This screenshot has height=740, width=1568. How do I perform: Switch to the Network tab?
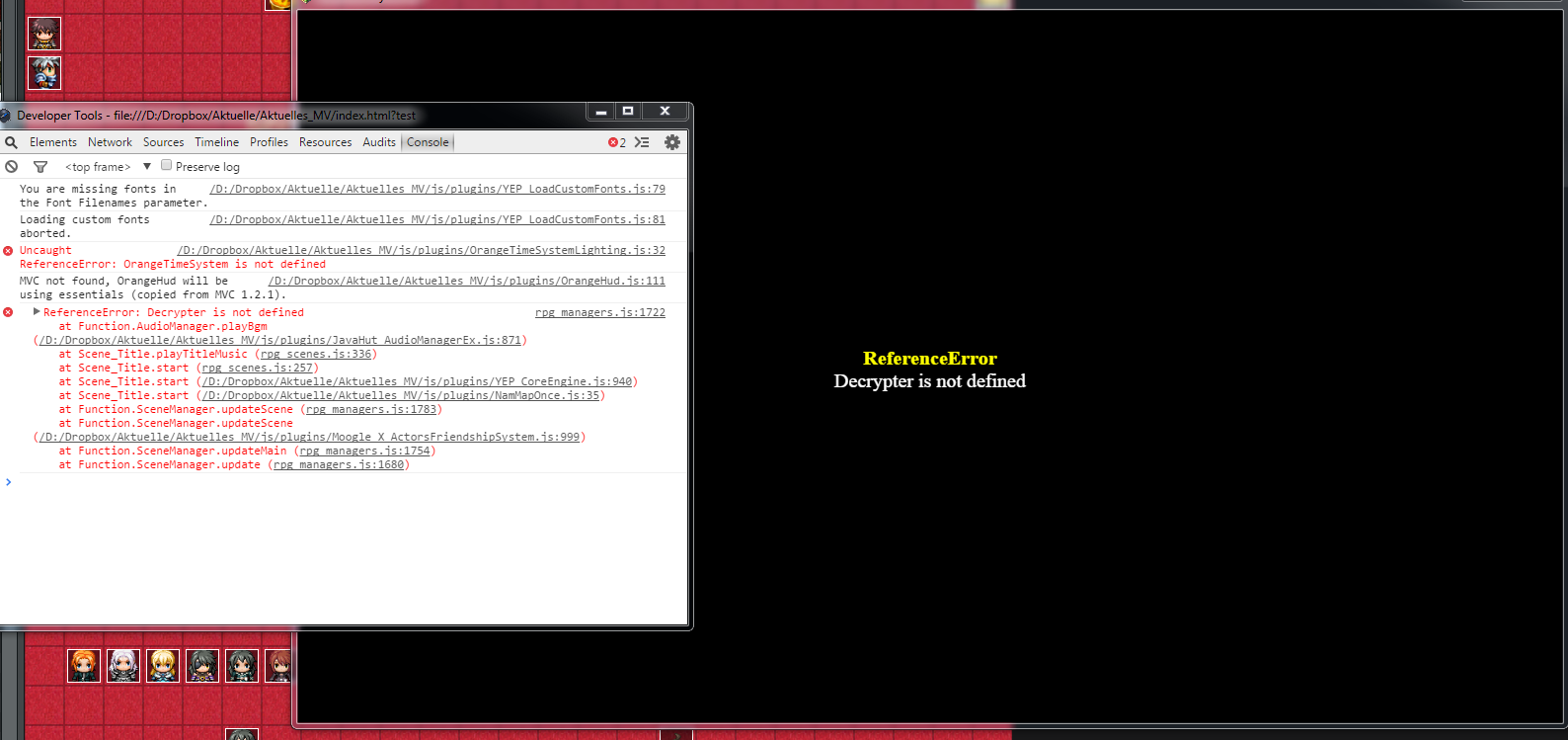(x=110, y=142)
